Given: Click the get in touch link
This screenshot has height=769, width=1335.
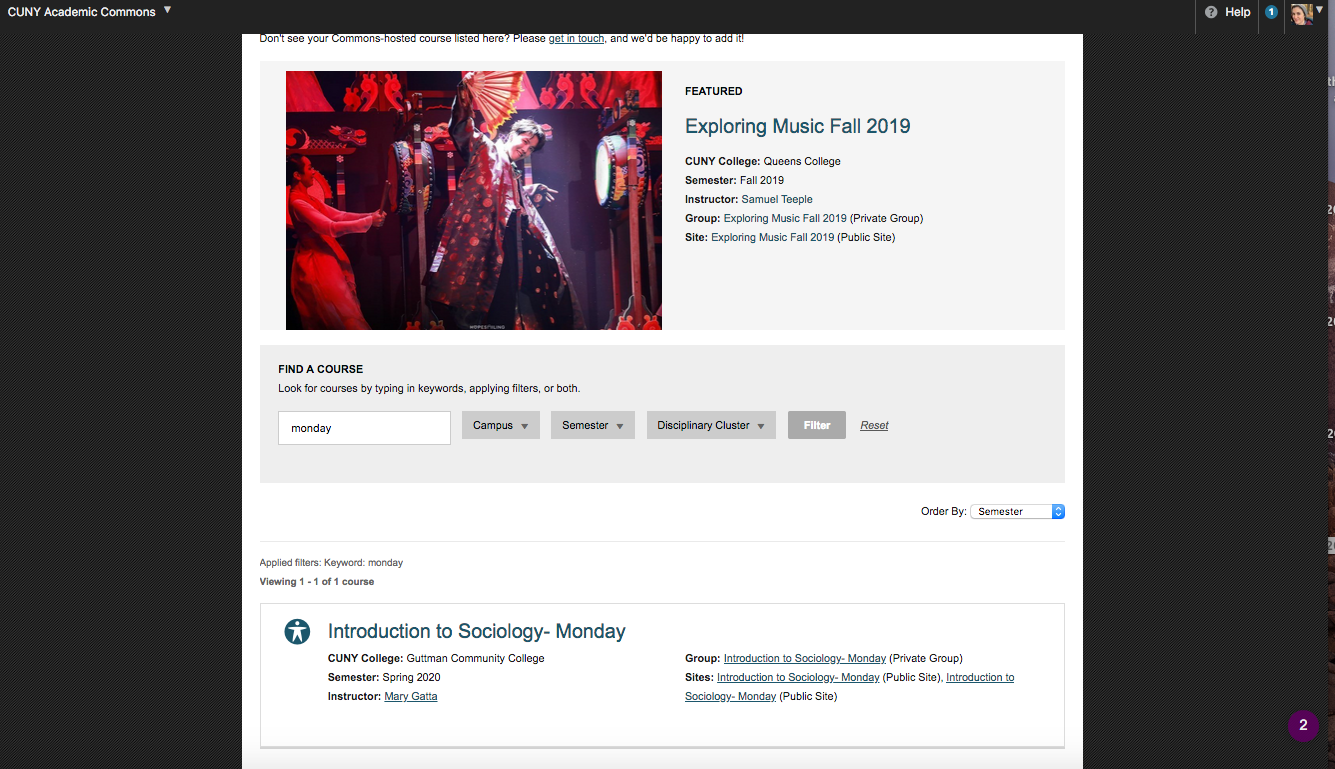Looking at the screenshot, I should pos(576,38).
